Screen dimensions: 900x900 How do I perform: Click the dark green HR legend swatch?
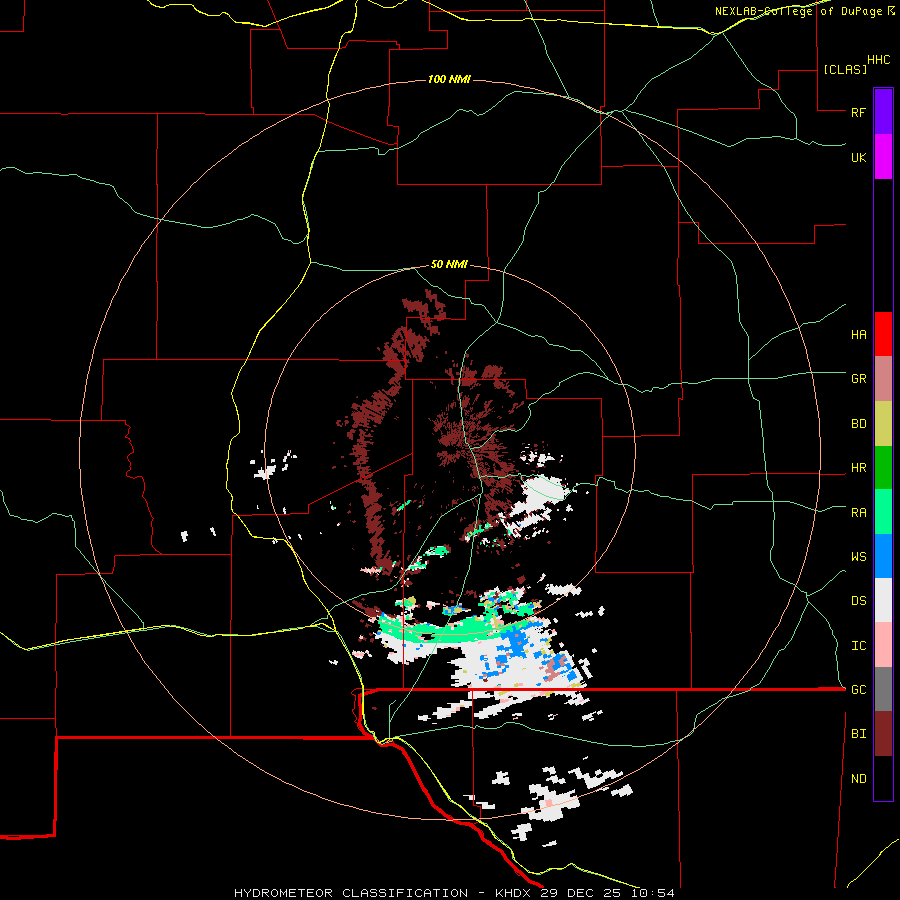(883, 468)
